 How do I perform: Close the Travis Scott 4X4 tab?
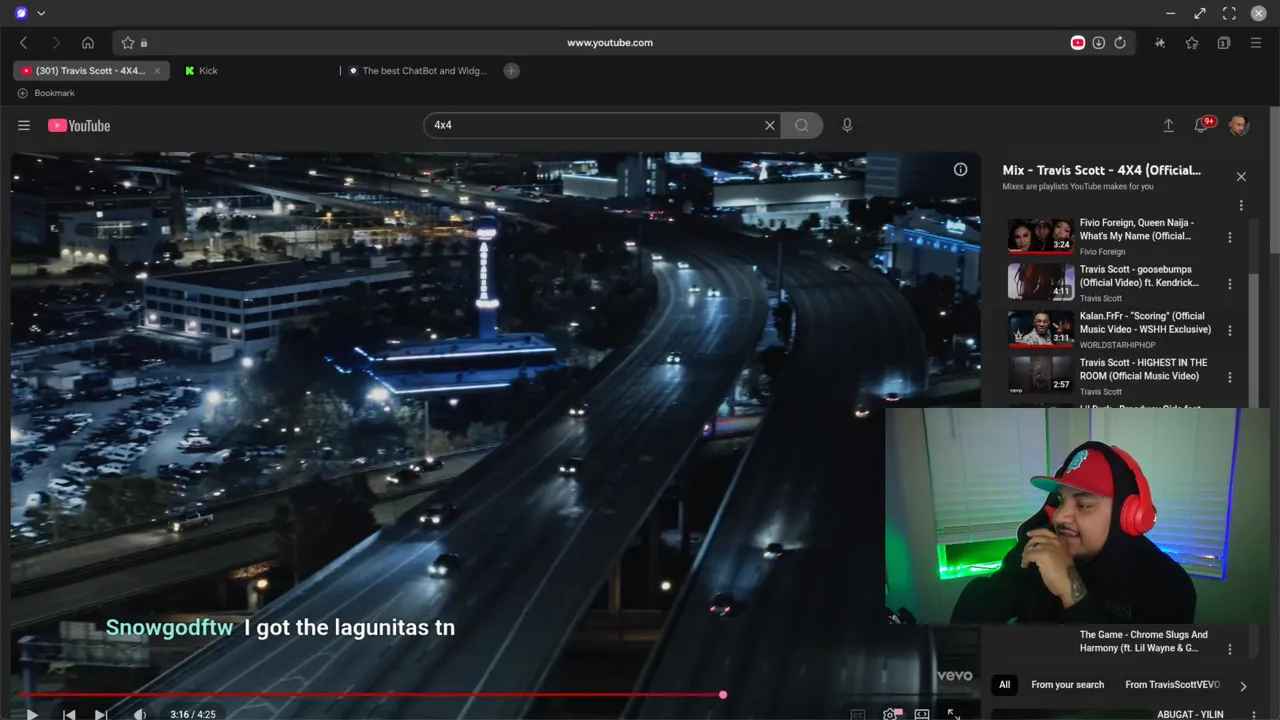click(x=157, y=71)
